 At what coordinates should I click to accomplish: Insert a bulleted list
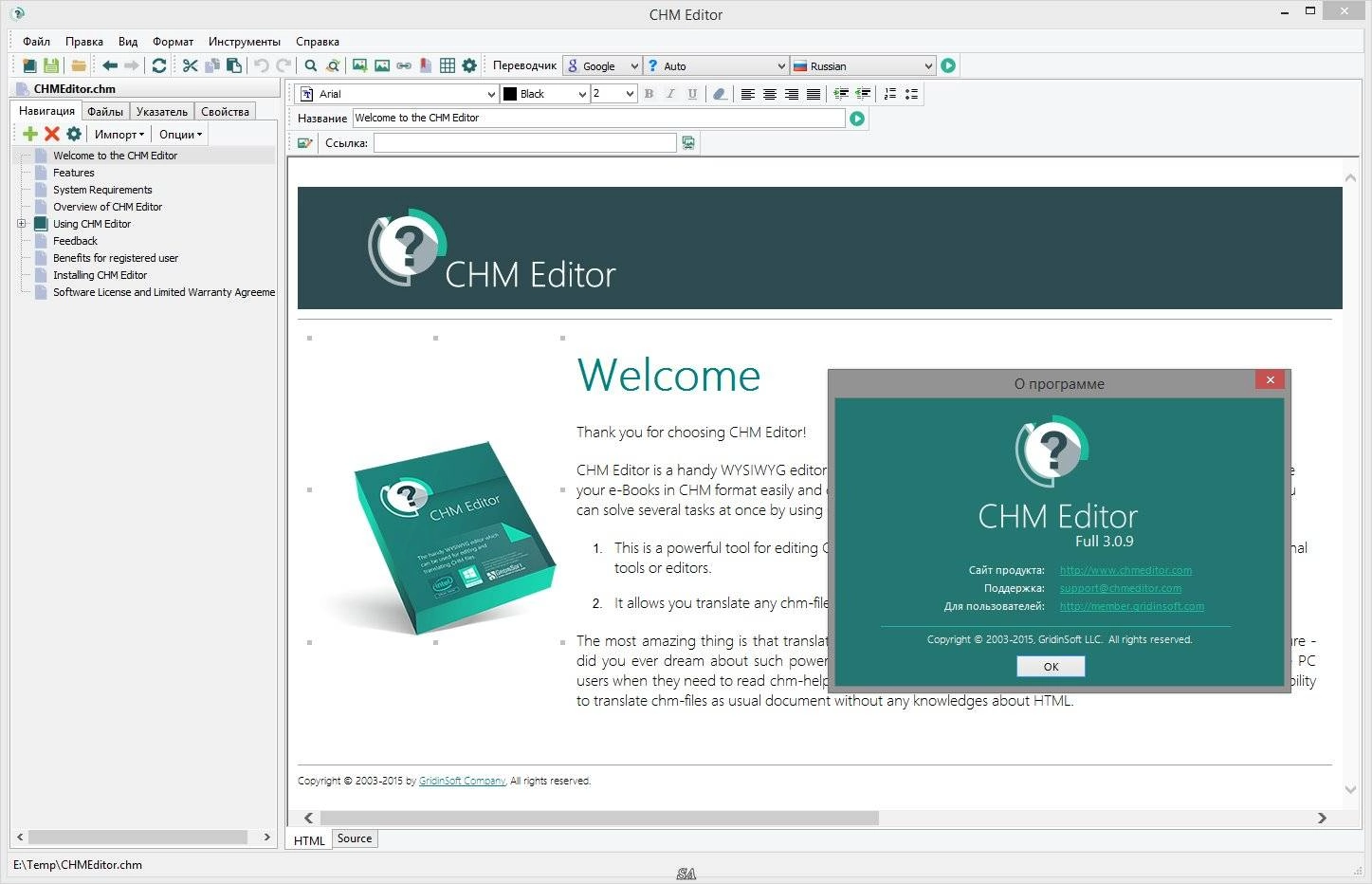point(911,94)
